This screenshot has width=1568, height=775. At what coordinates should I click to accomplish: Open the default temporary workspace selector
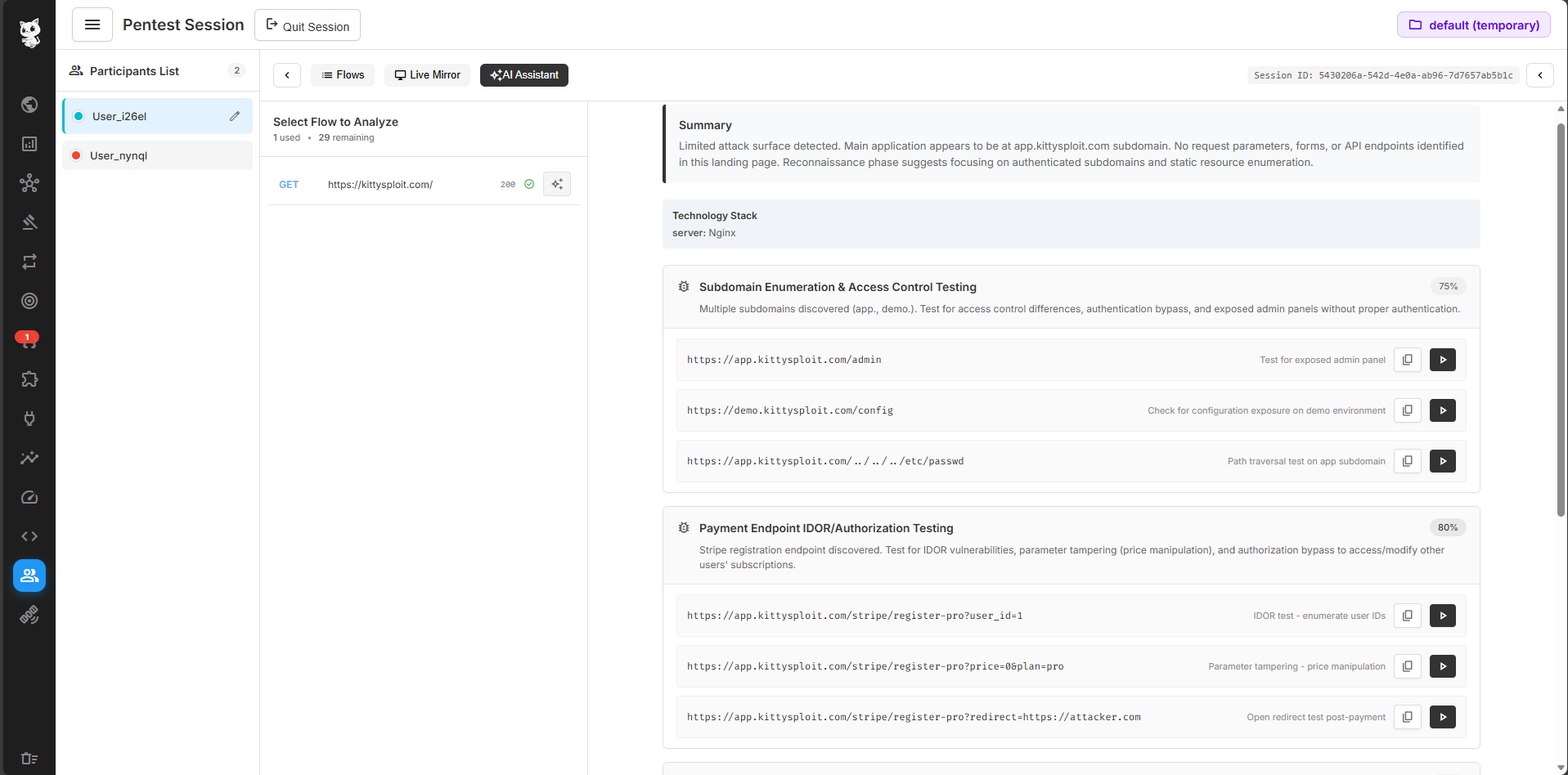tap(1472, 25)
